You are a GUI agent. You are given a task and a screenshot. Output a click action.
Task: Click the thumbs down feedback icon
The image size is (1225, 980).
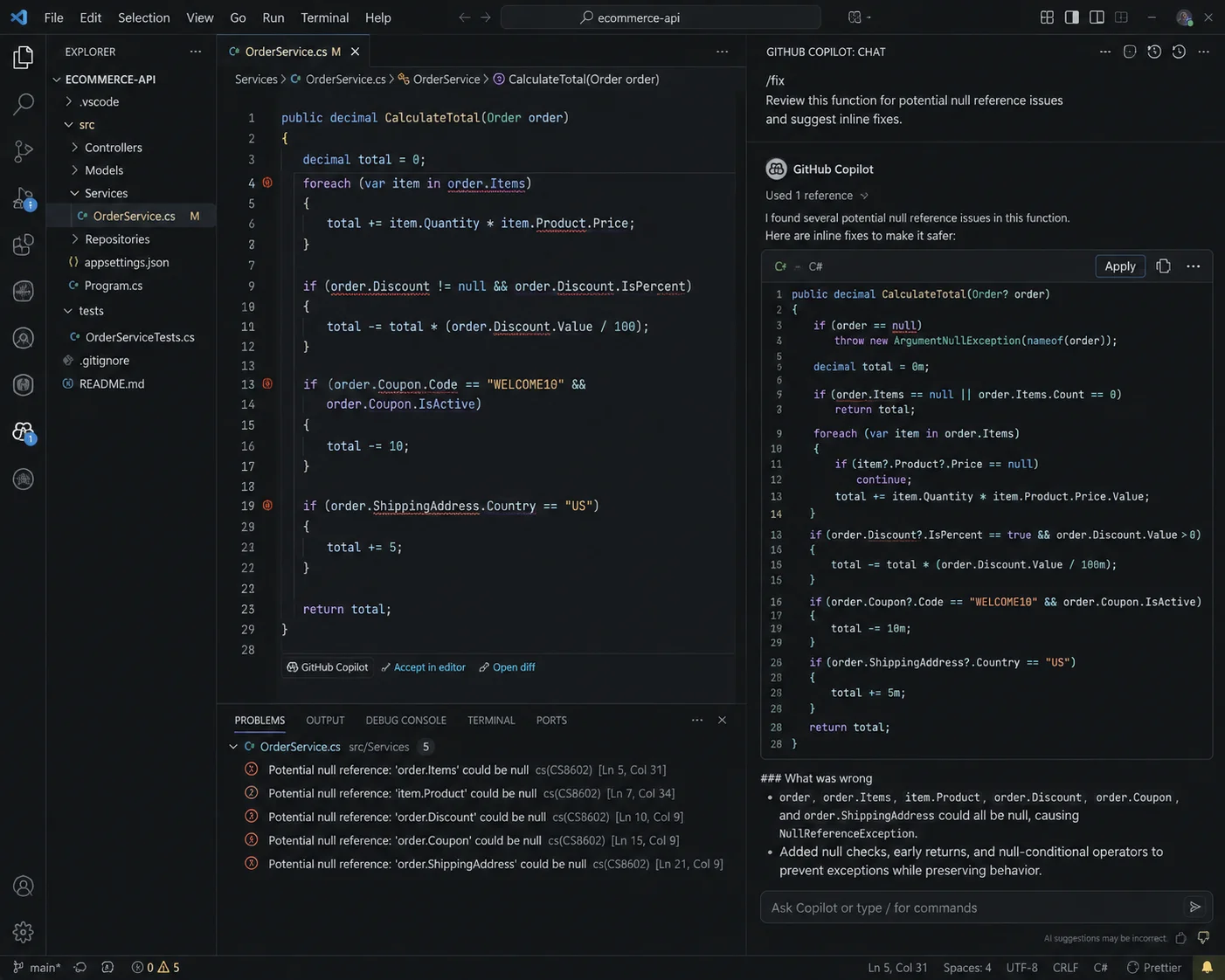click(1203, 938)
